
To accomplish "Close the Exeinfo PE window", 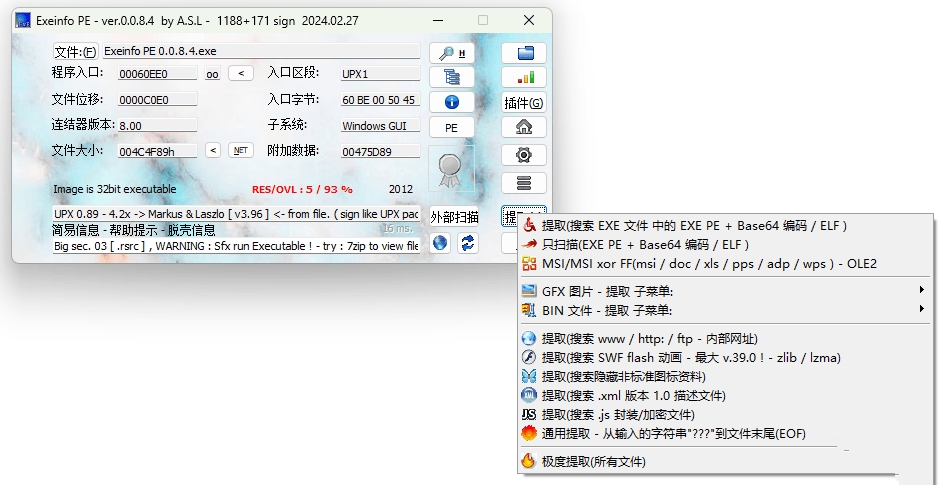I will [x=529, y=20].
